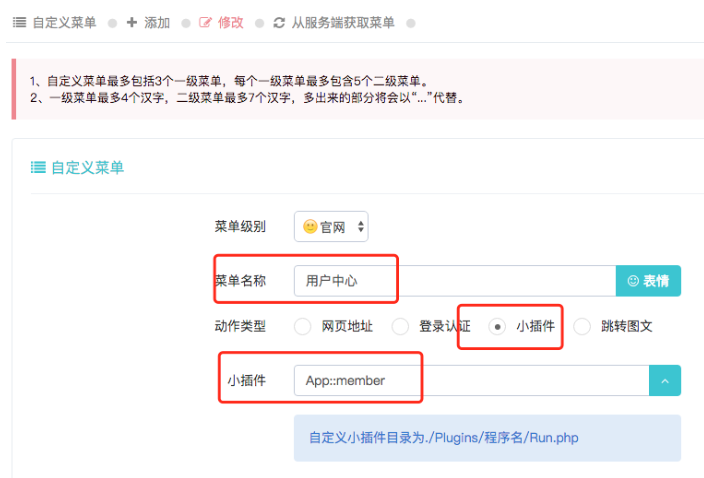Click the 表情 button
Viewport: 704px width, 478px height.
click(x=648, y=281)
